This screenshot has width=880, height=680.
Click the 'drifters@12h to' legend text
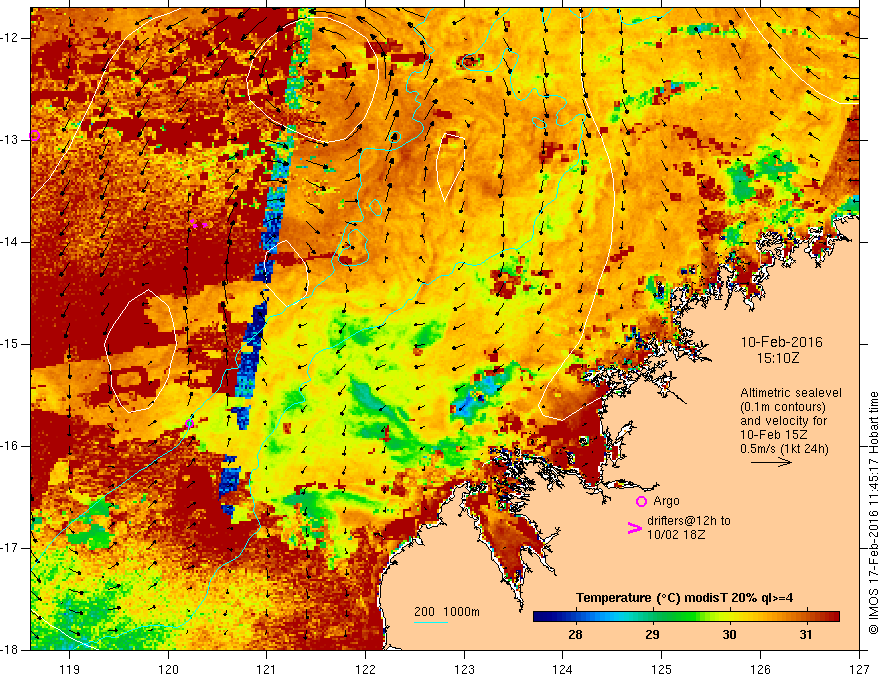689,521
